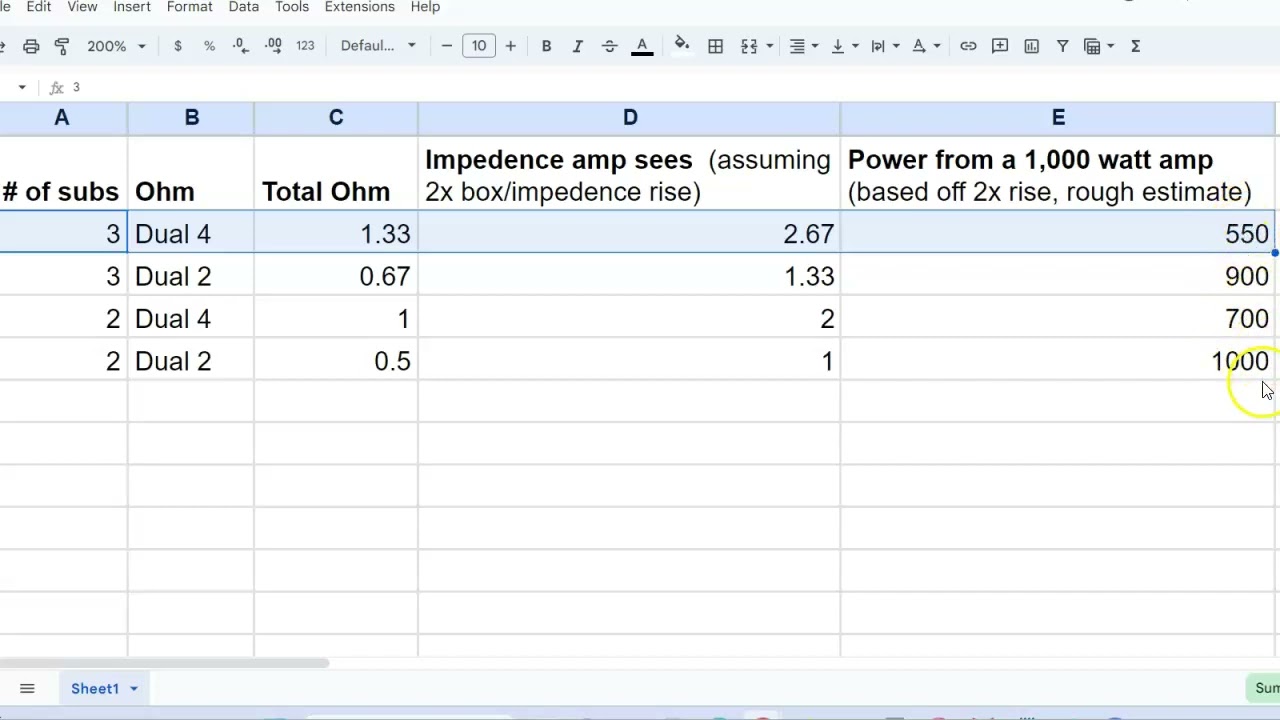The width and height of the screenshot is (1280, 720).
Task: Open the text color picker
Action: click(x=642, y=46)
